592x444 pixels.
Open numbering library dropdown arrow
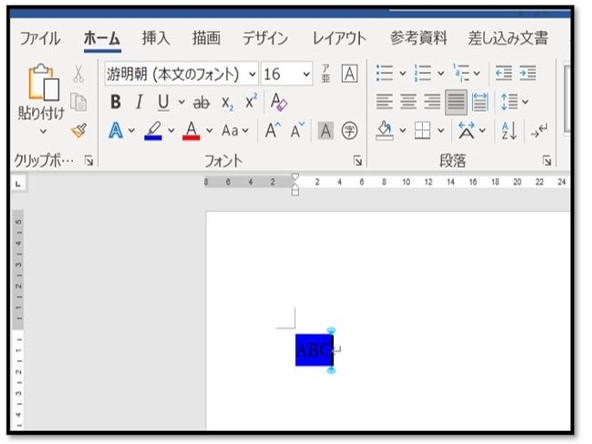(441, 73)
